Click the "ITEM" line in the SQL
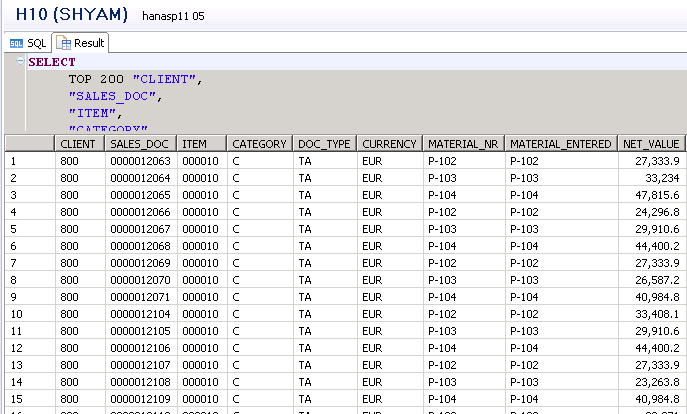Viewport: 687px width, 414px height. click(x=95, y=113)
